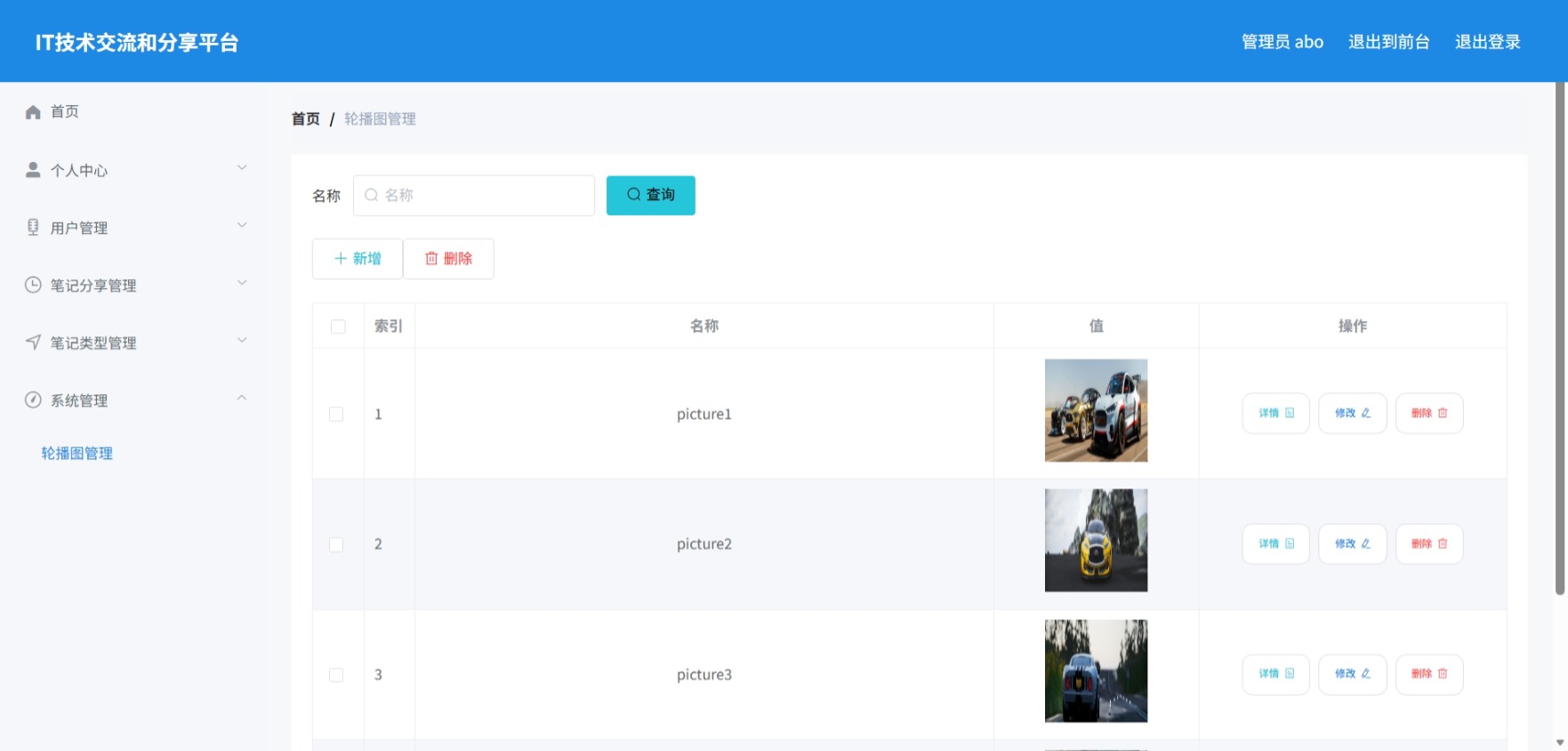1568x751 pixels.
Task: Click 删除 for picture3 row
Action: 1429,674
